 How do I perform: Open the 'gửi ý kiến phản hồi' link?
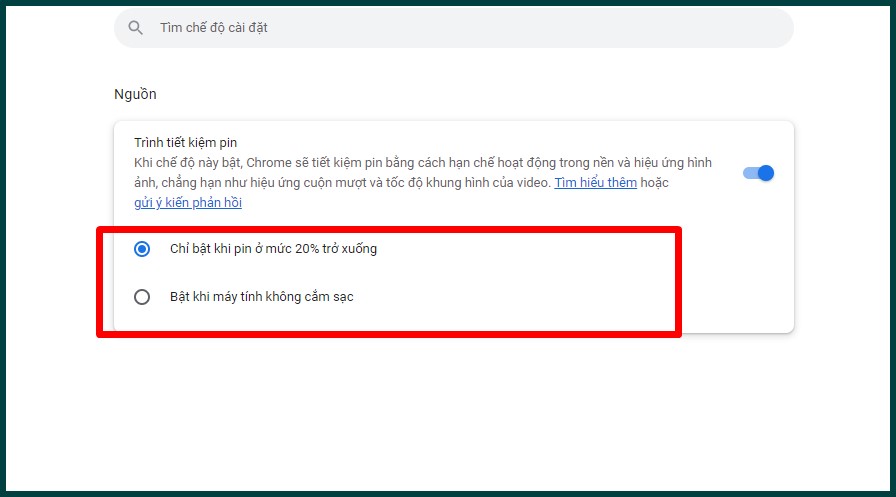click(x=188, y=203)
